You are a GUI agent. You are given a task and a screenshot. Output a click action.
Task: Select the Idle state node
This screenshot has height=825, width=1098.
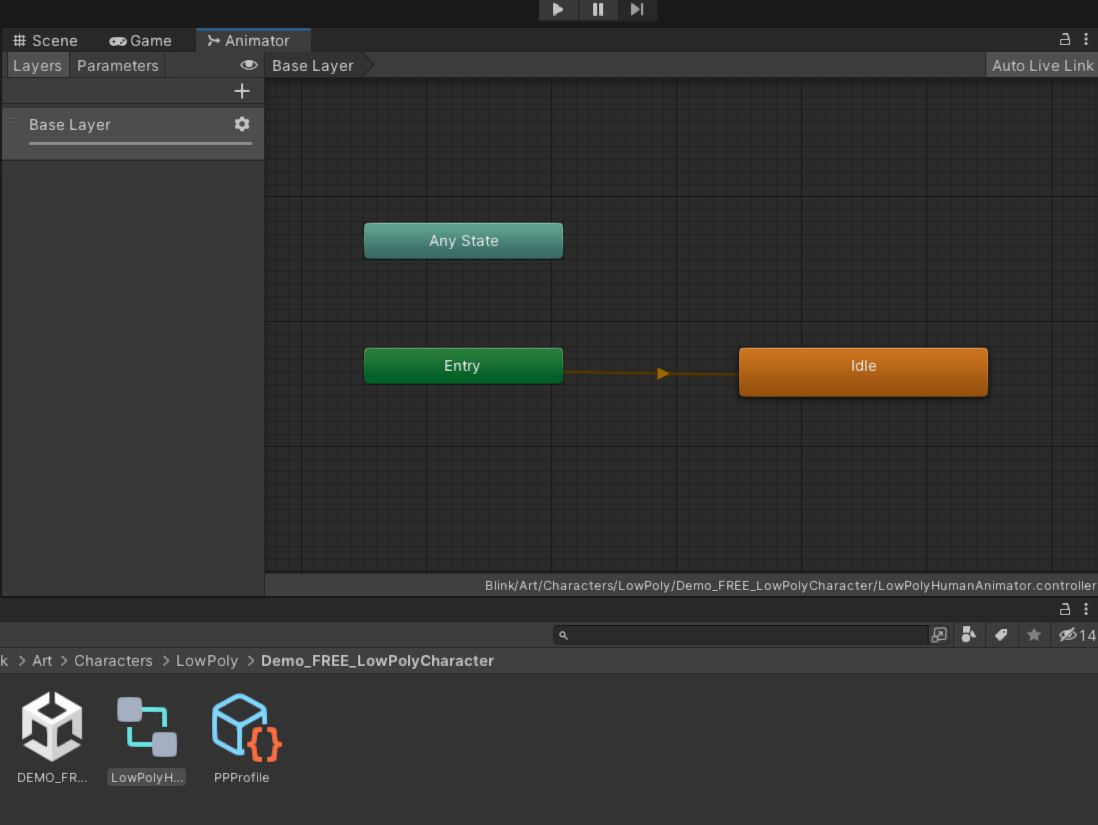point(862,371)
